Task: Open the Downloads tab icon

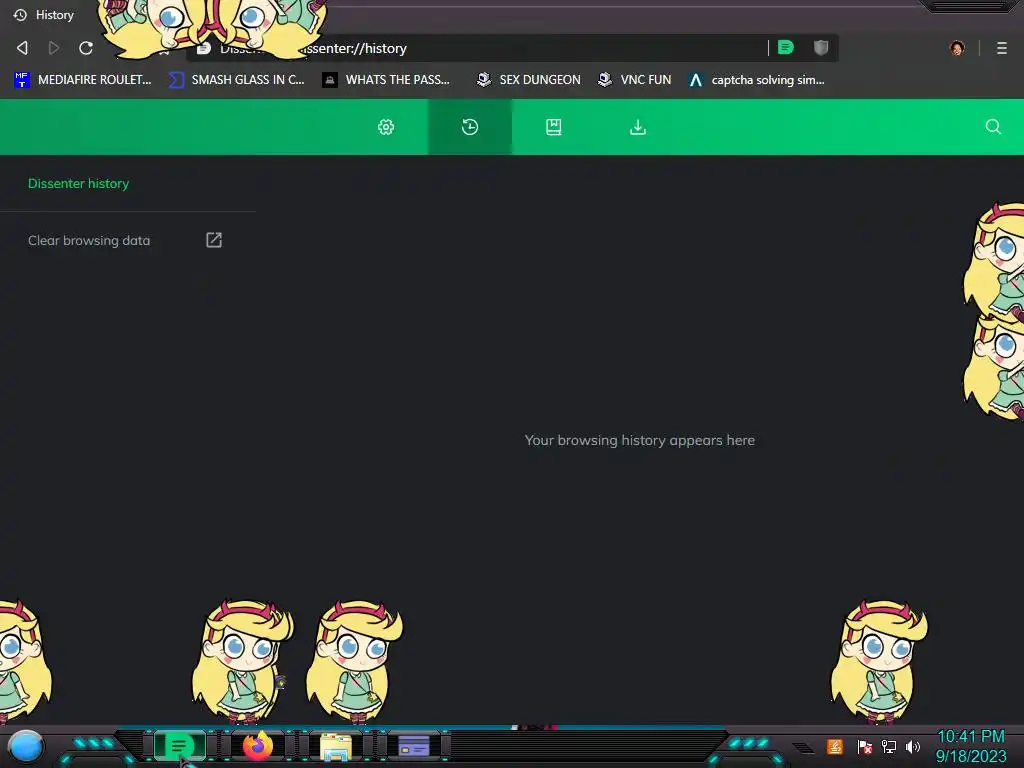Action: (x=638, y=127)
